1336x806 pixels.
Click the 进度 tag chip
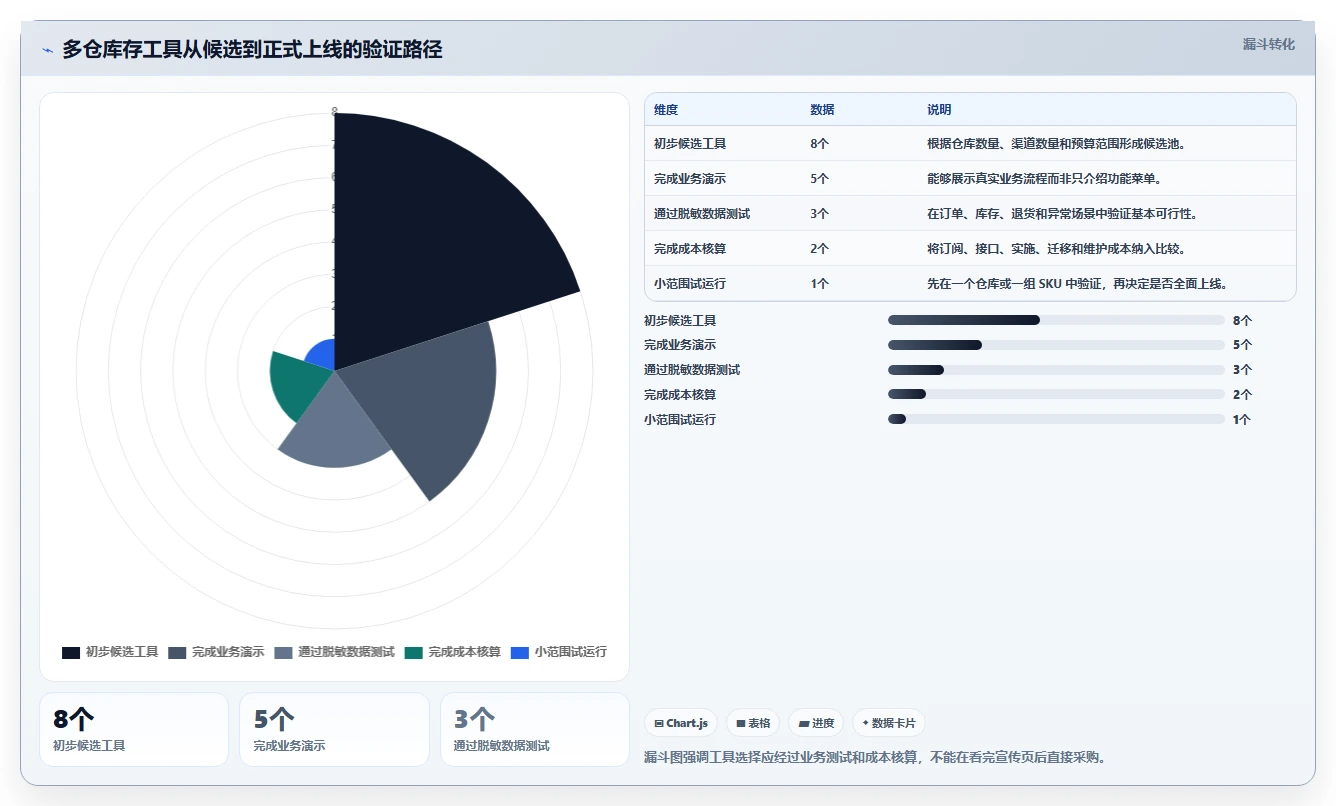click(x=816, y=723)
